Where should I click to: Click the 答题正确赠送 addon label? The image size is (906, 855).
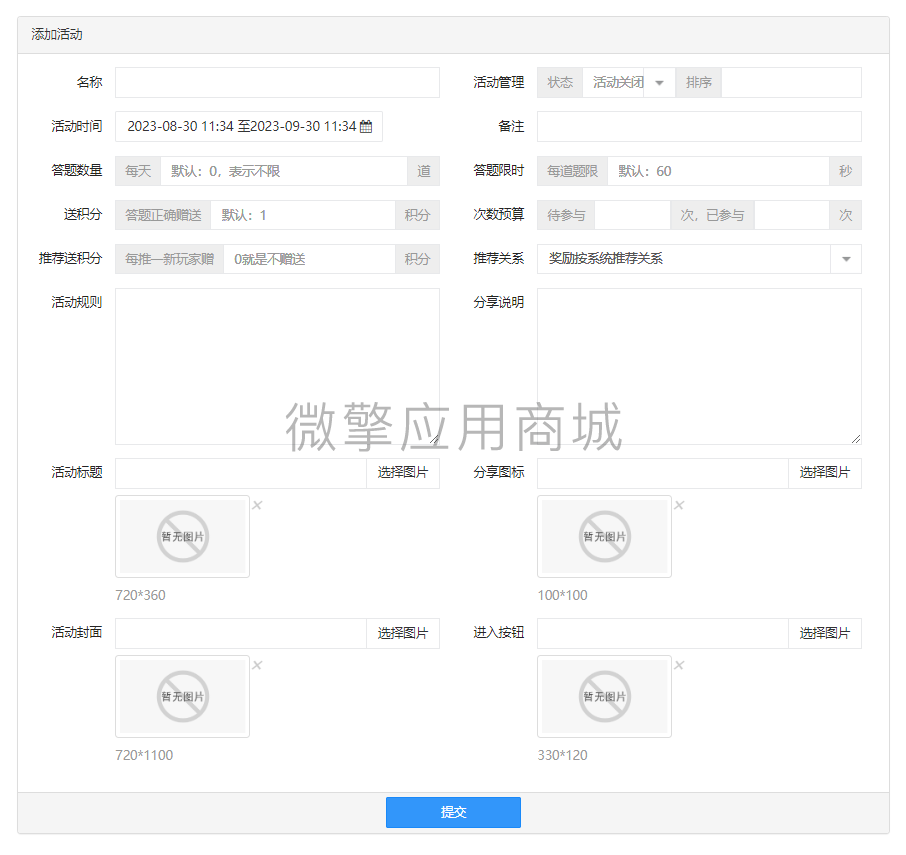click(163, 215)
